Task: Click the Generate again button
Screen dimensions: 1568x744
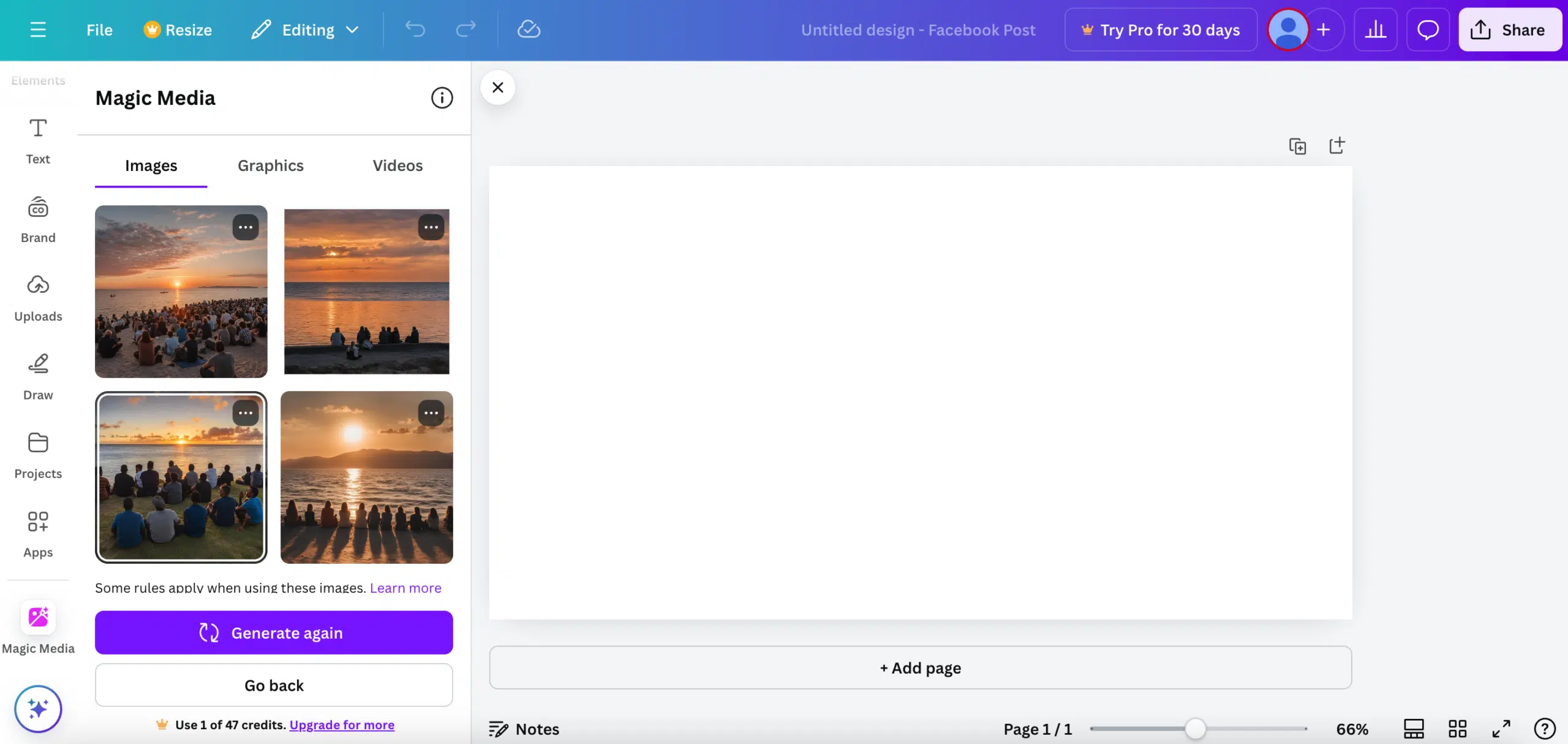Action: (x=274, y=632)
